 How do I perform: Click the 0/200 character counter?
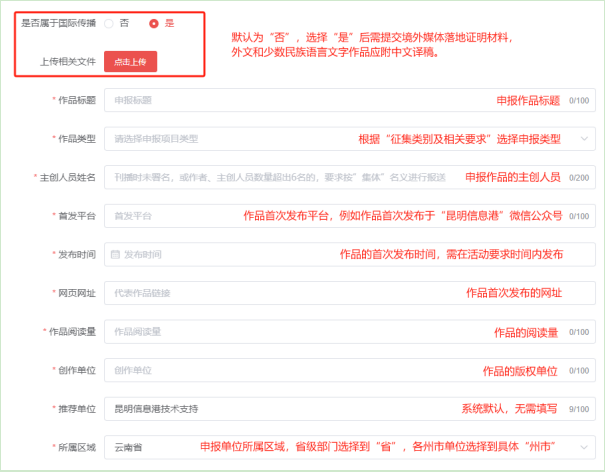(x=578, y=178)
